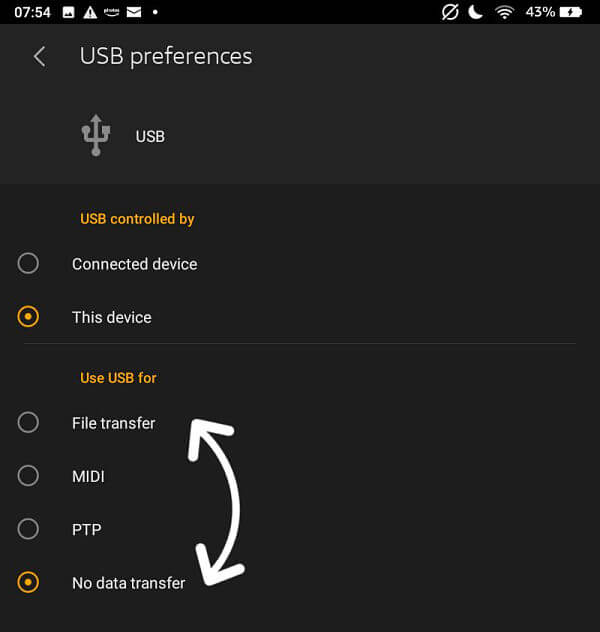Image resolution: width=600 pixels, height=632 pixels.
Task: Tap the crescent moon do-not-disturb icon
Action: point(476,12)
